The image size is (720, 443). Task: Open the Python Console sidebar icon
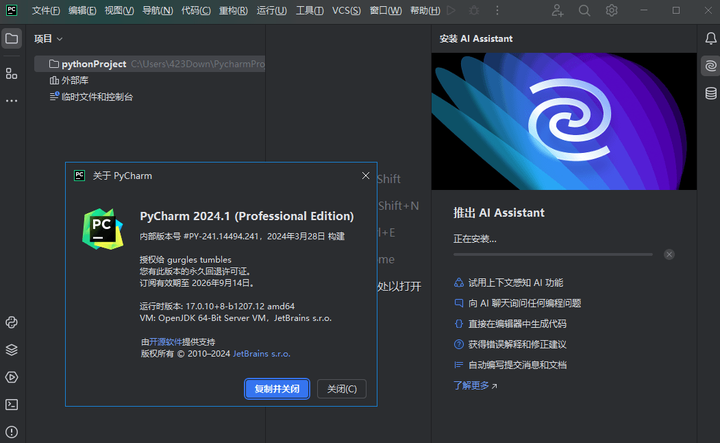[11, 322]
